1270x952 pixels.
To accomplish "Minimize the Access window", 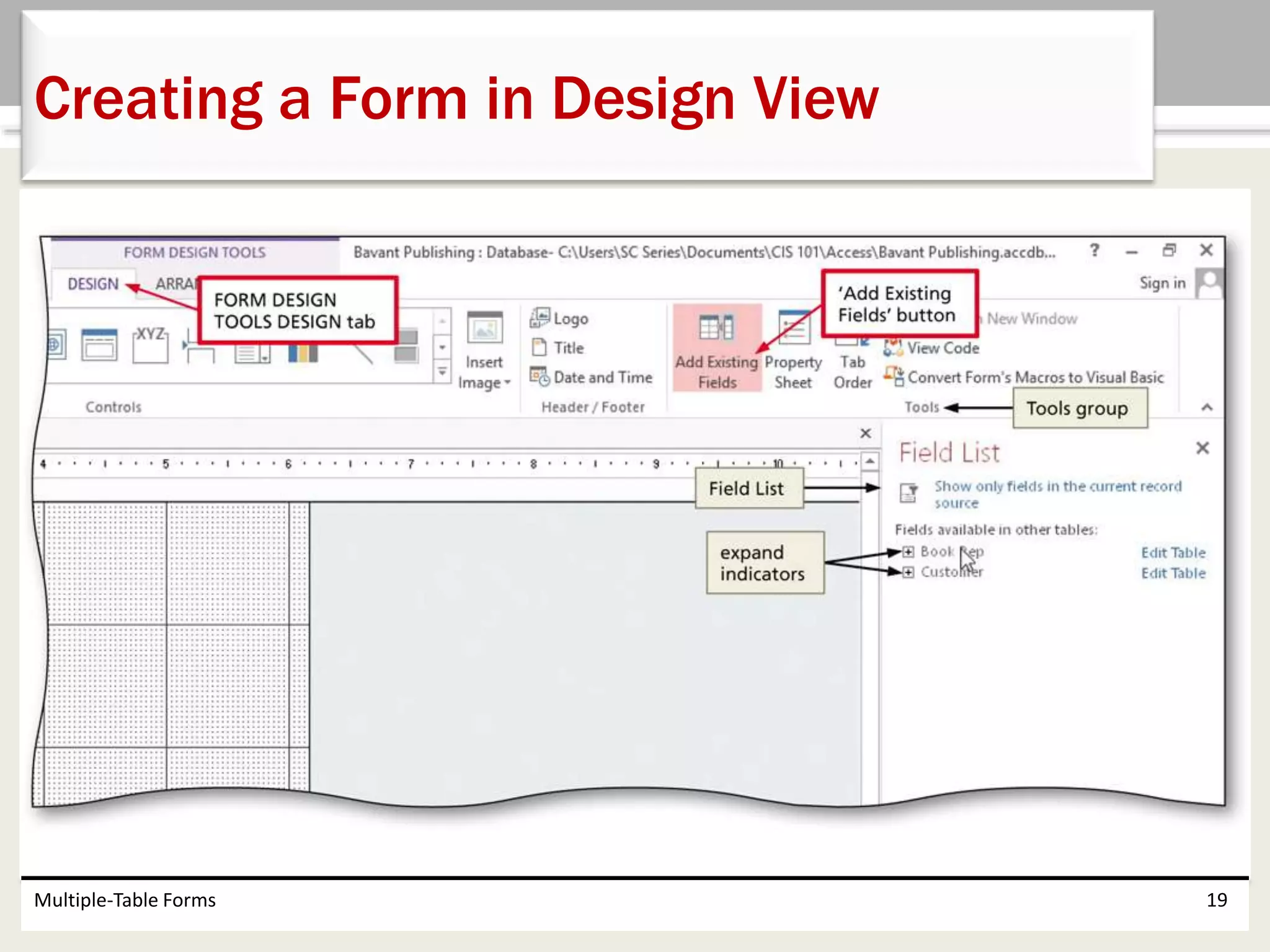I will click(x=1132, y=252).
